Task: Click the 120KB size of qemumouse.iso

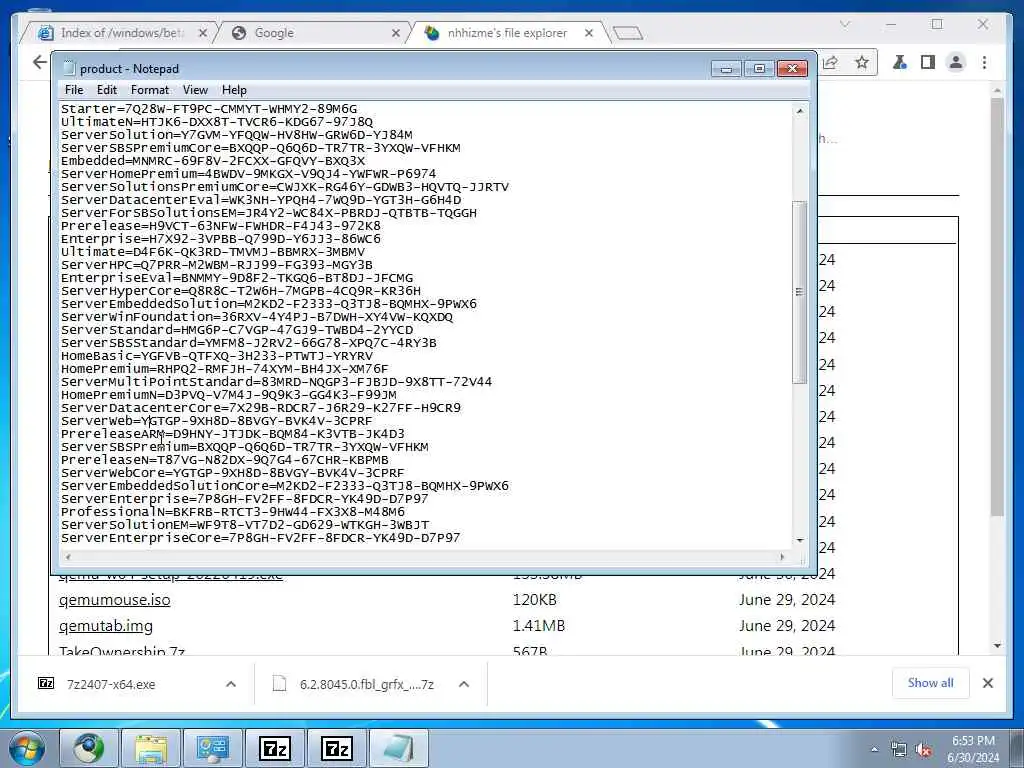Action: [x=535, y=600]
